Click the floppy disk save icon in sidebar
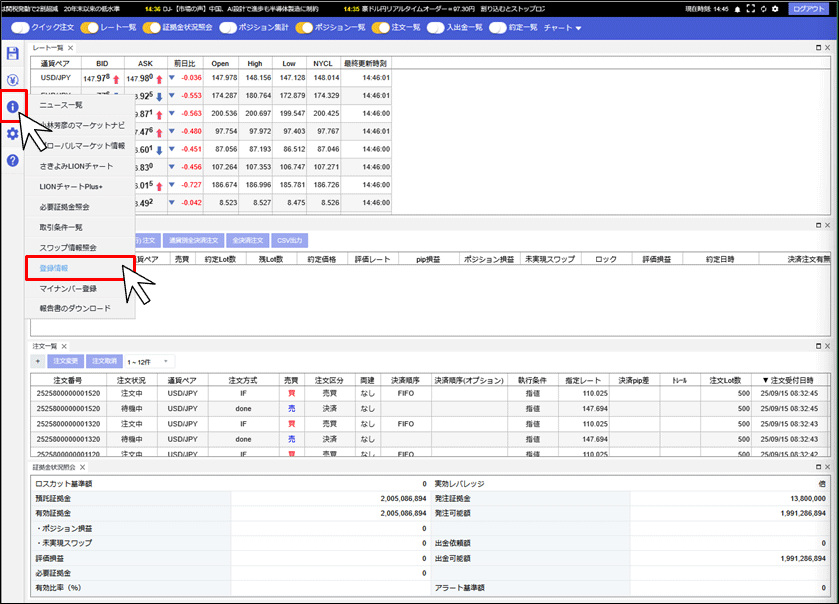Viewport: 839px width, 604px height. tap(12, 53)
